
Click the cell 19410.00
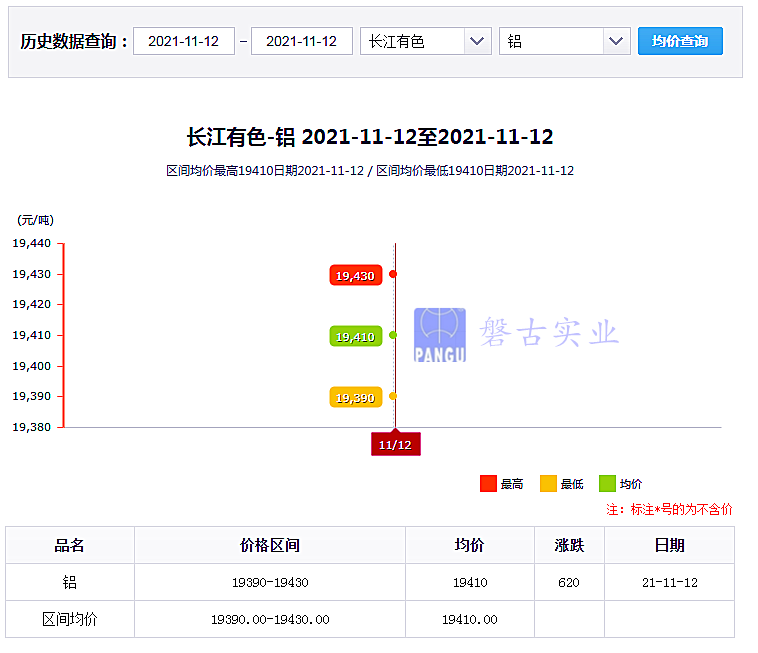click(x=469, y=619)
